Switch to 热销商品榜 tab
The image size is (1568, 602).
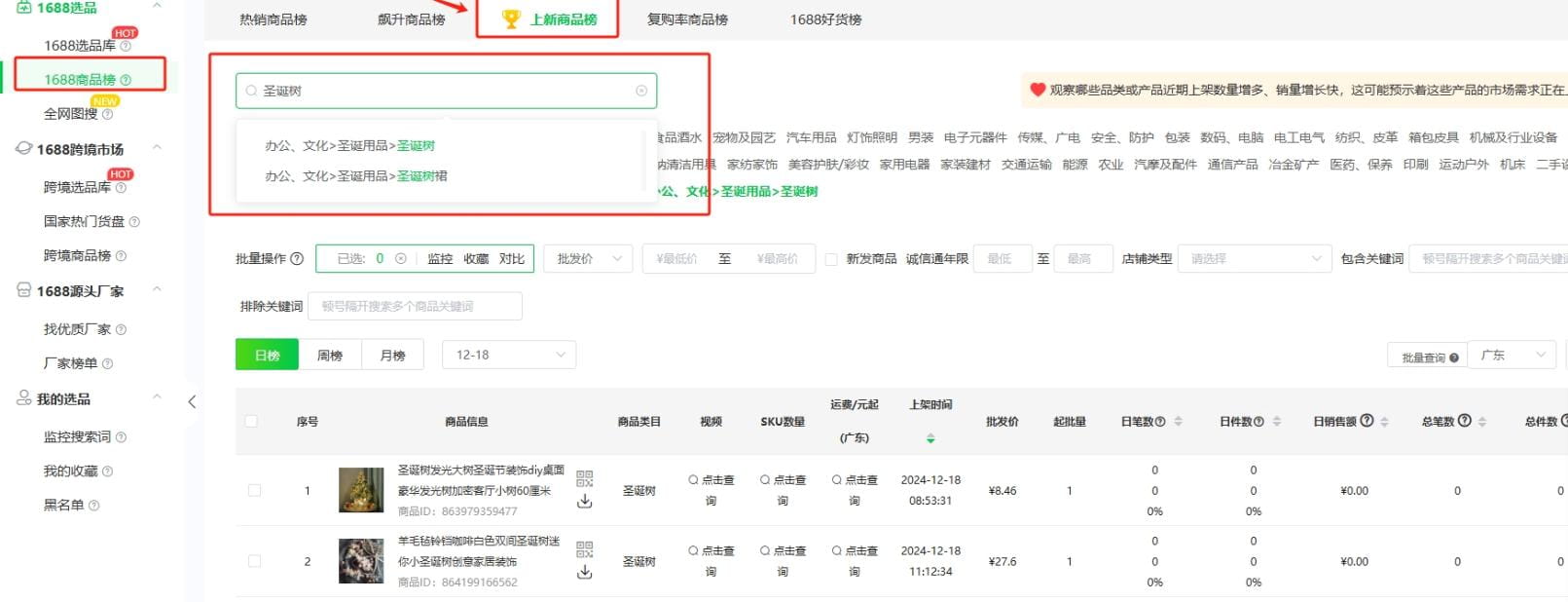273,19
